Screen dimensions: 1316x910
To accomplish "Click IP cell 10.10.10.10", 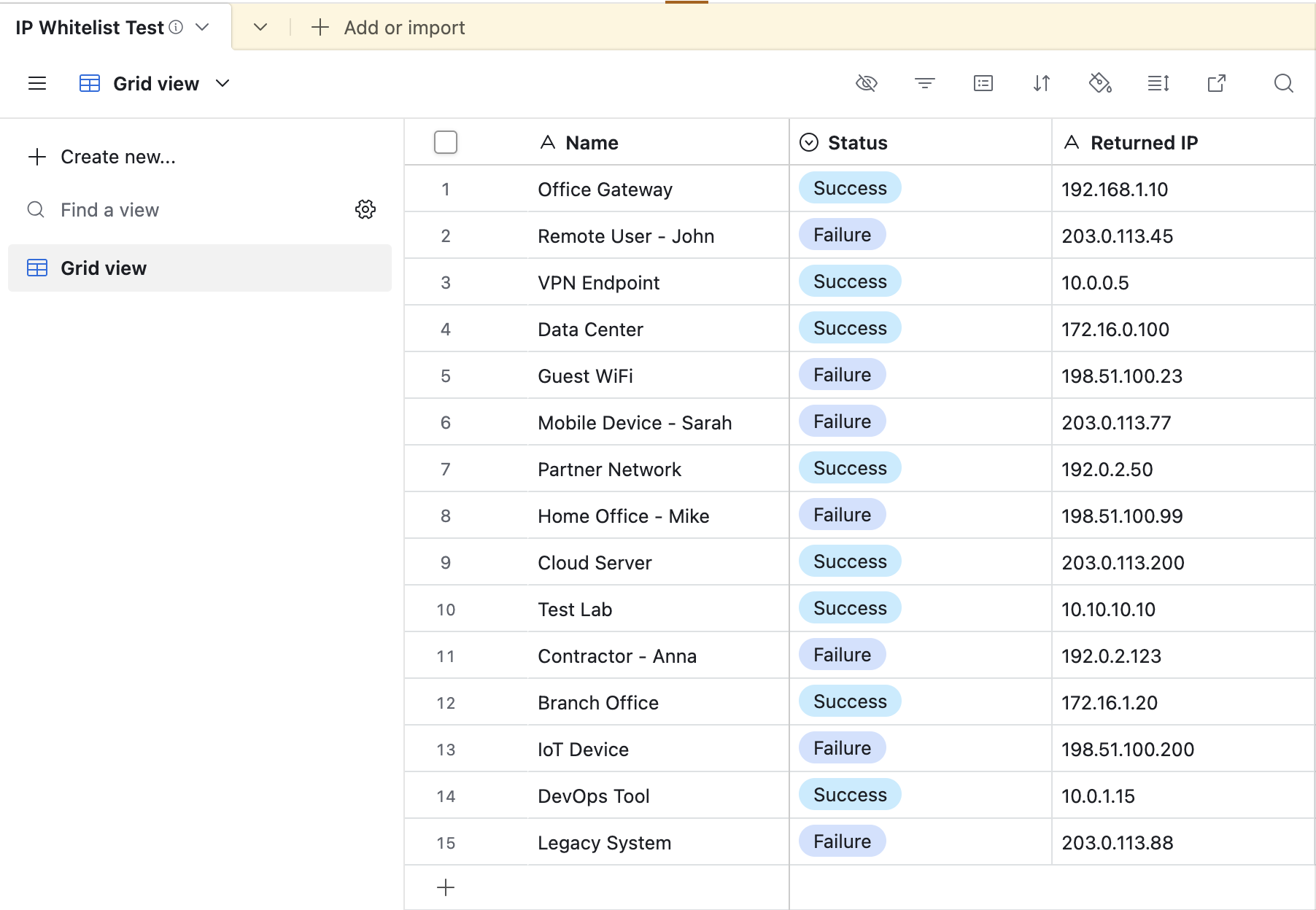I will coord(1183,609).
